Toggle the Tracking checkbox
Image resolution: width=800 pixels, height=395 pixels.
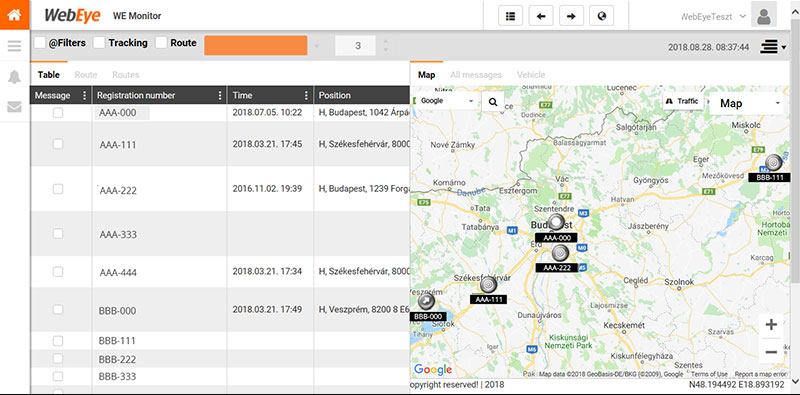(99, 43)
